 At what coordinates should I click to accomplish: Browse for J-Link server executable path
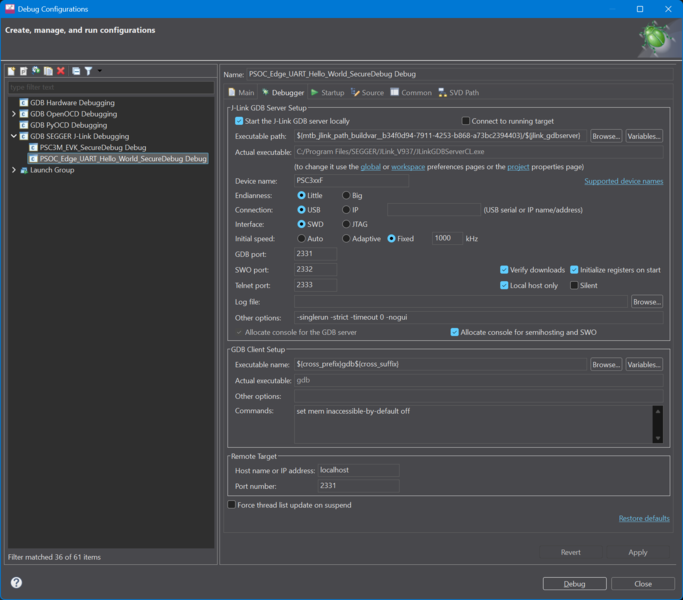(x=606, y=136)
